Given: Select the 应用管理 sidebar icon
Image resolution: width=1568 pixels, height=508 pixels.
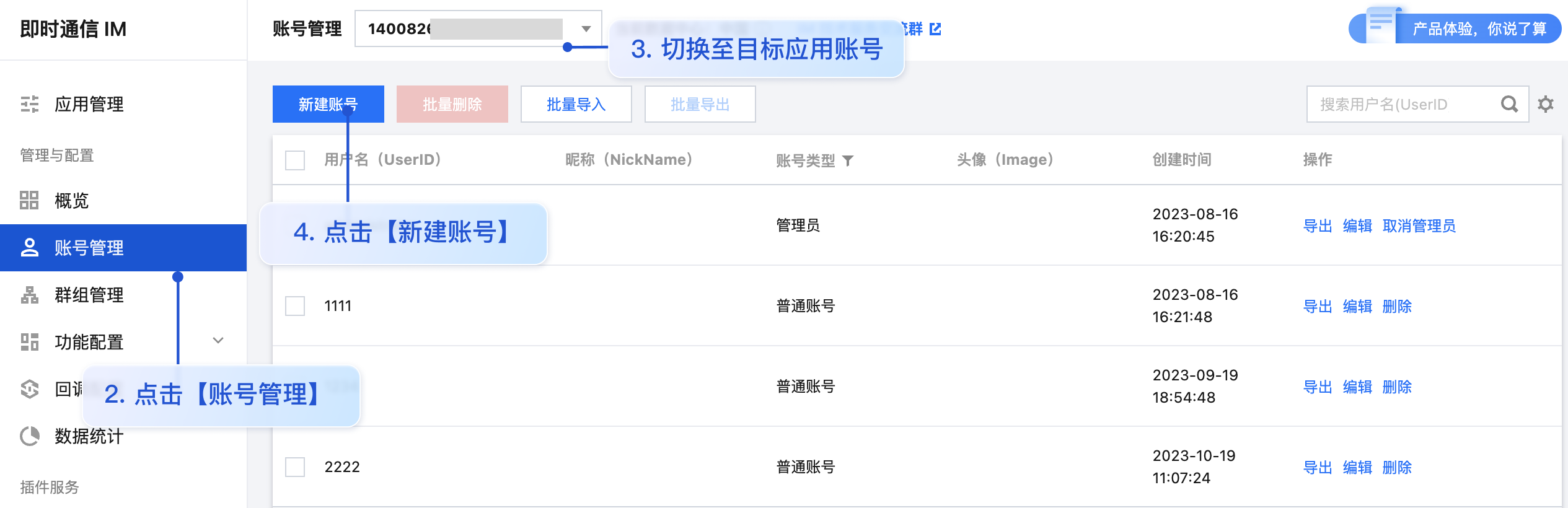Looking at the screenshot, I should [x=30, y=105].
